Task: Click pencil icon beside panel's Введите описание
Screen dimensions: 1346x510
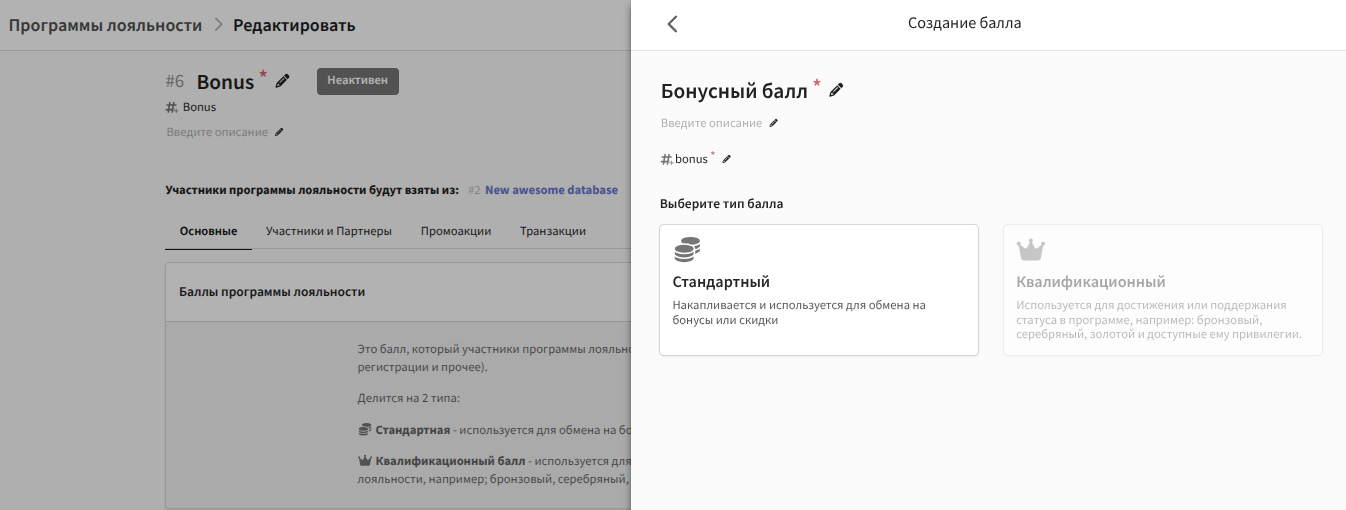Action: [x=773, y=123]
